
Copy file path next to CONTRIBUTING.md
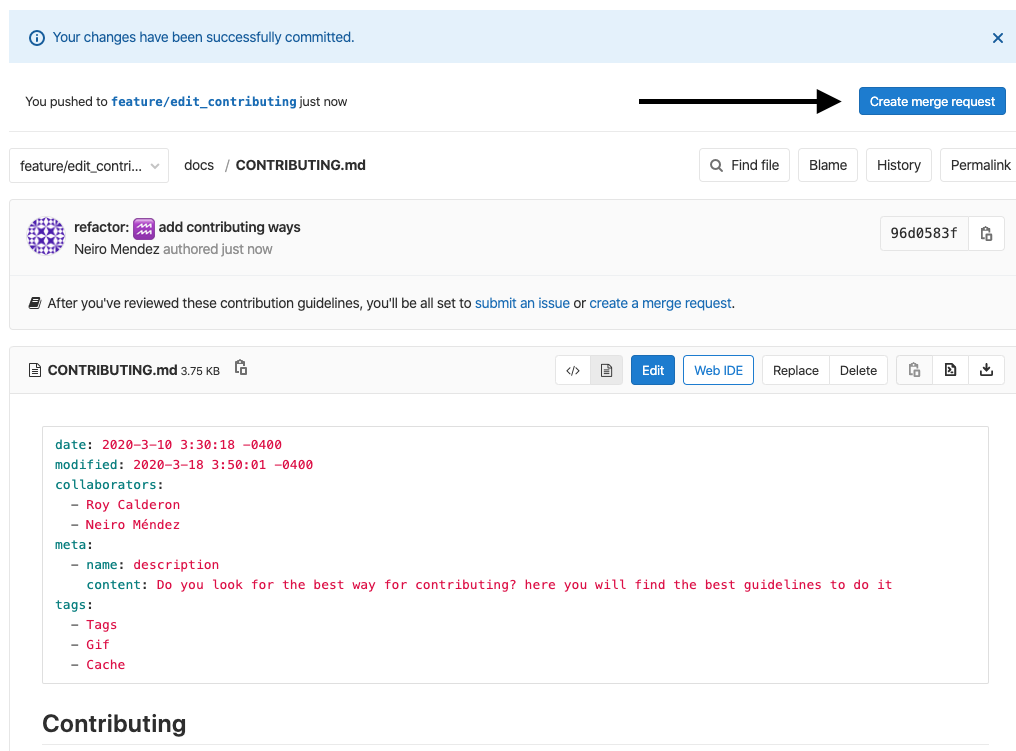click(x=241, y=368)
